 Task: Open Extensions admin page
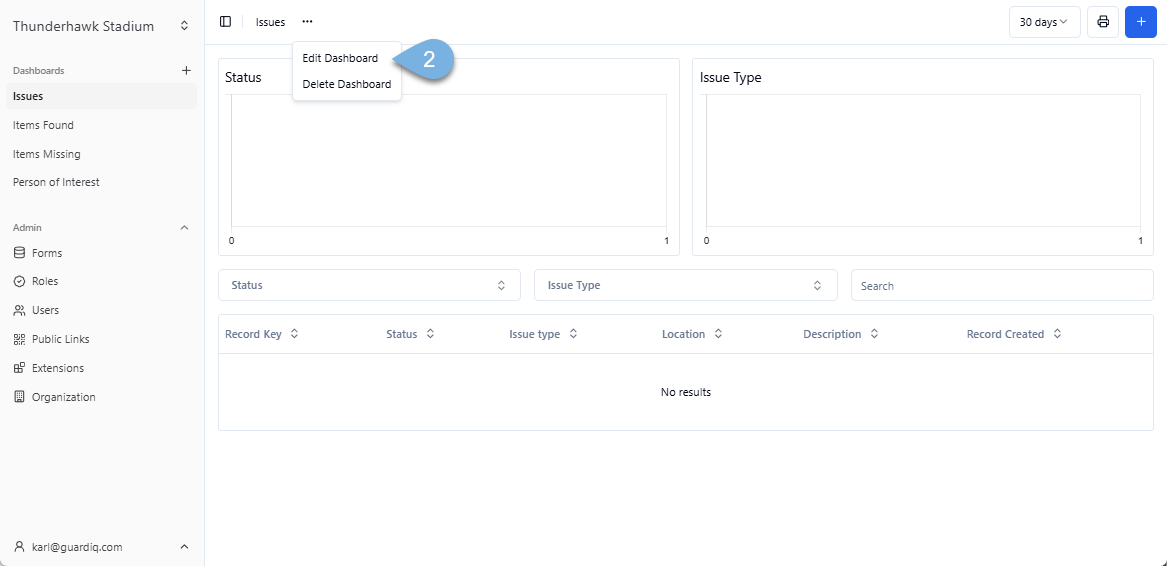[x=58, y=368]
